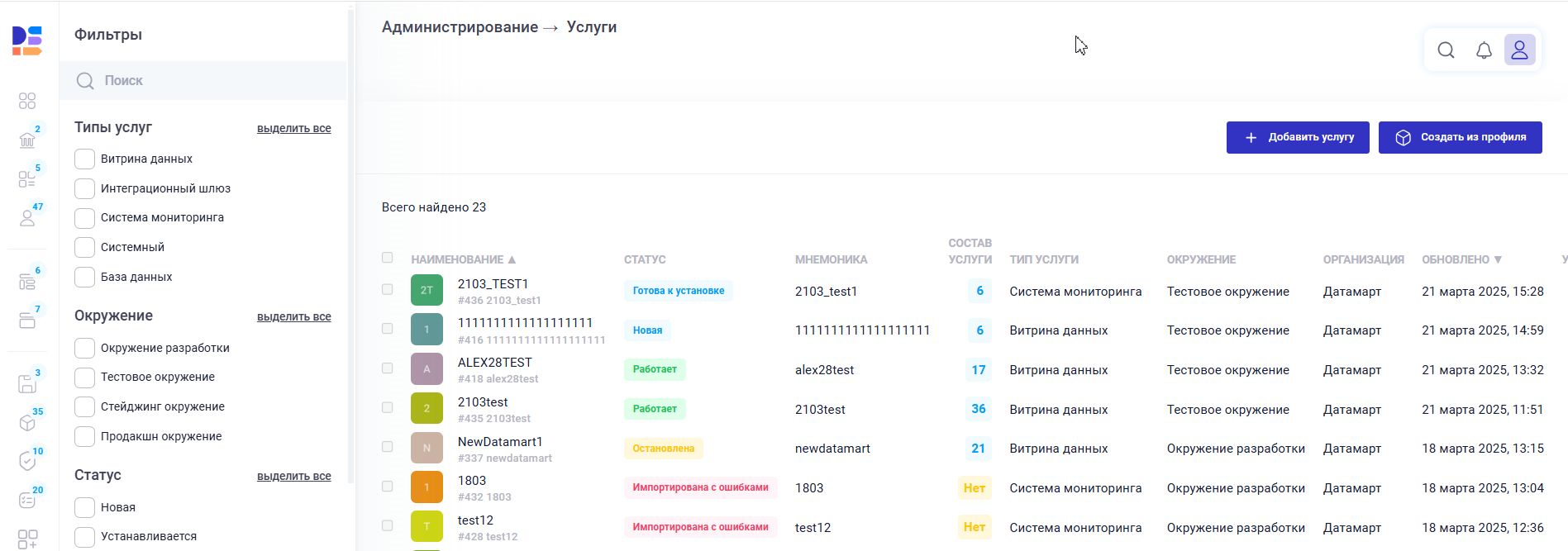Open the user profile icon in header
Viewport: 1568px width, 551px height.
click(x=1519, y=50)
